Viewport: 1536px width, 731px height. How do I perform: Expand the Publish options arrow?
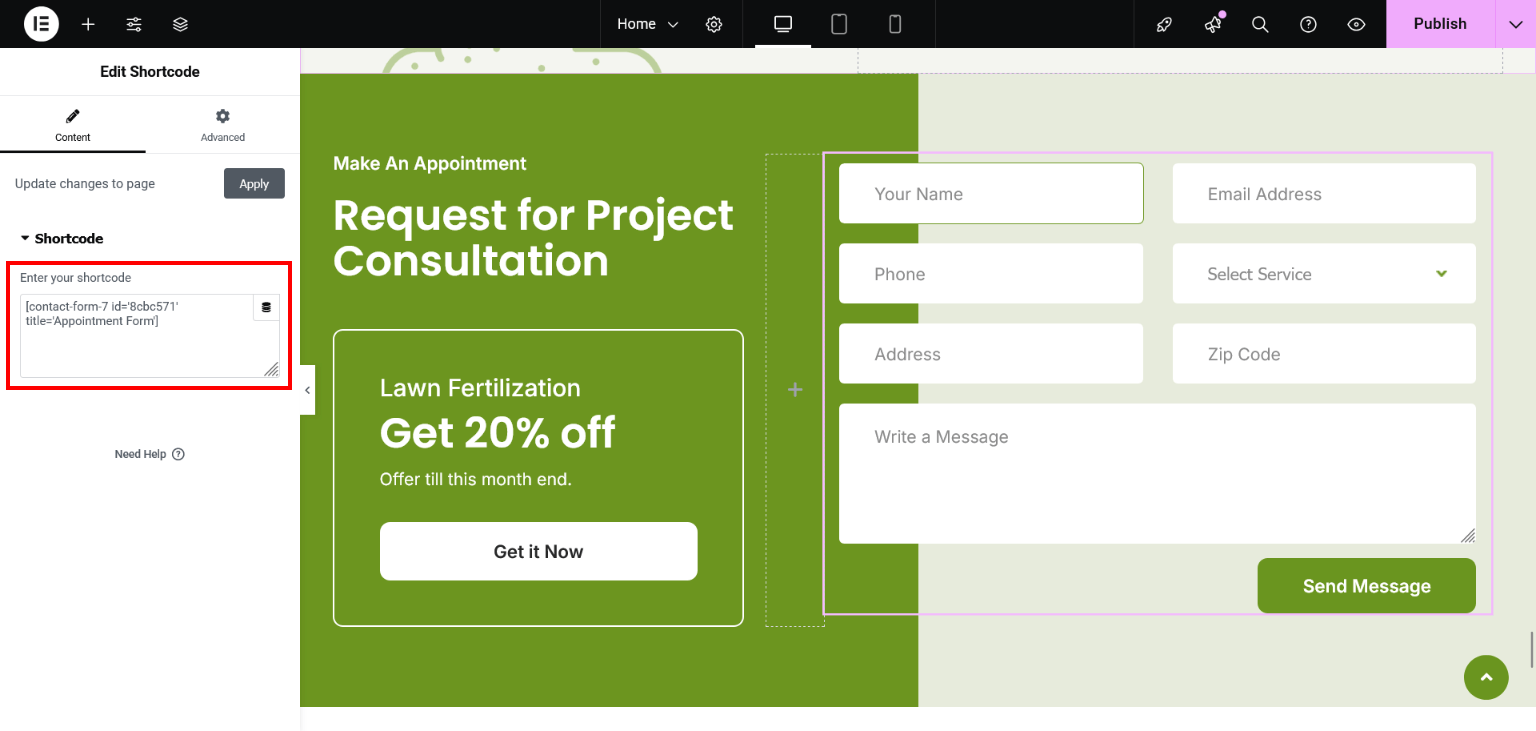pos(1515,24)
